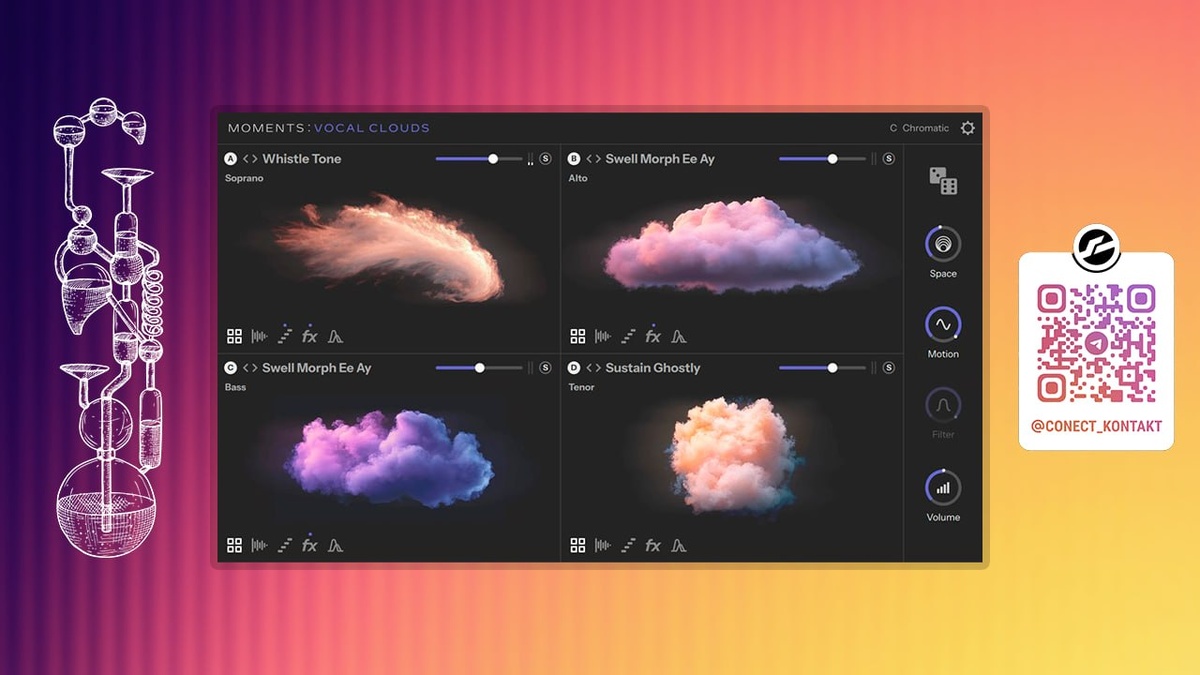
Task: Open layer A's grid browser icon
Action: click(234, 337)
